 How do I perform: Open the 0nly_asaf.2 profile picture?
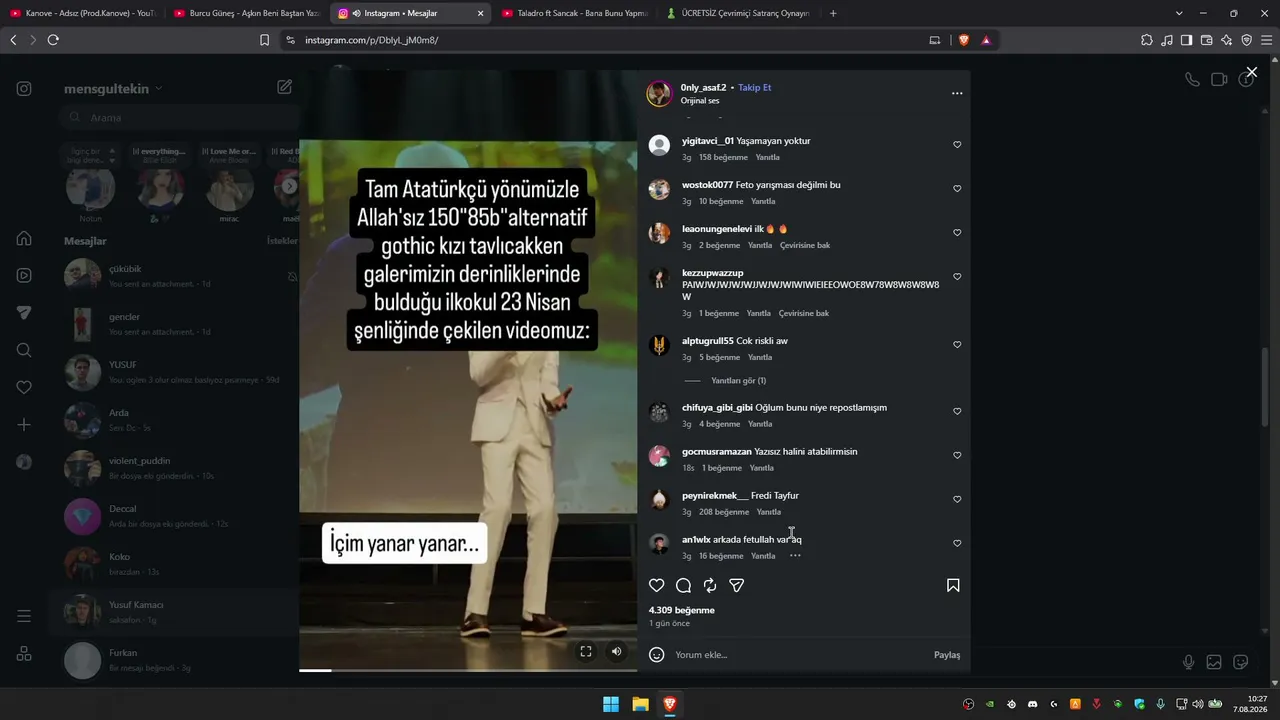659,93
